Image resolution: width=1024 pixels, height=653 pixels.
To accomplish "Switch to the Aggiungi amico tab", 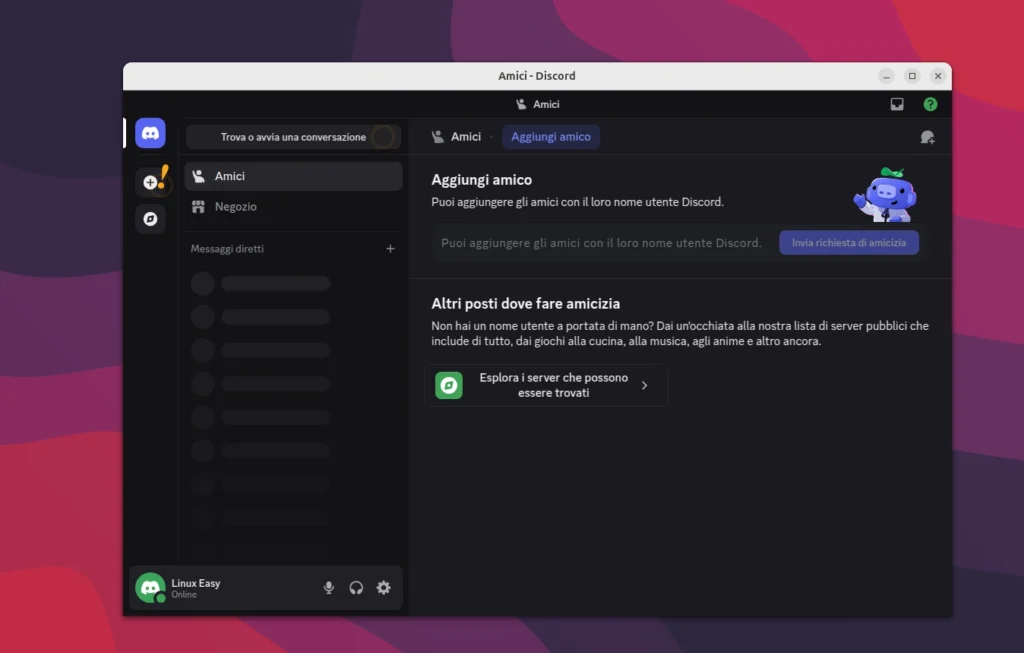I will coord(551,136).
